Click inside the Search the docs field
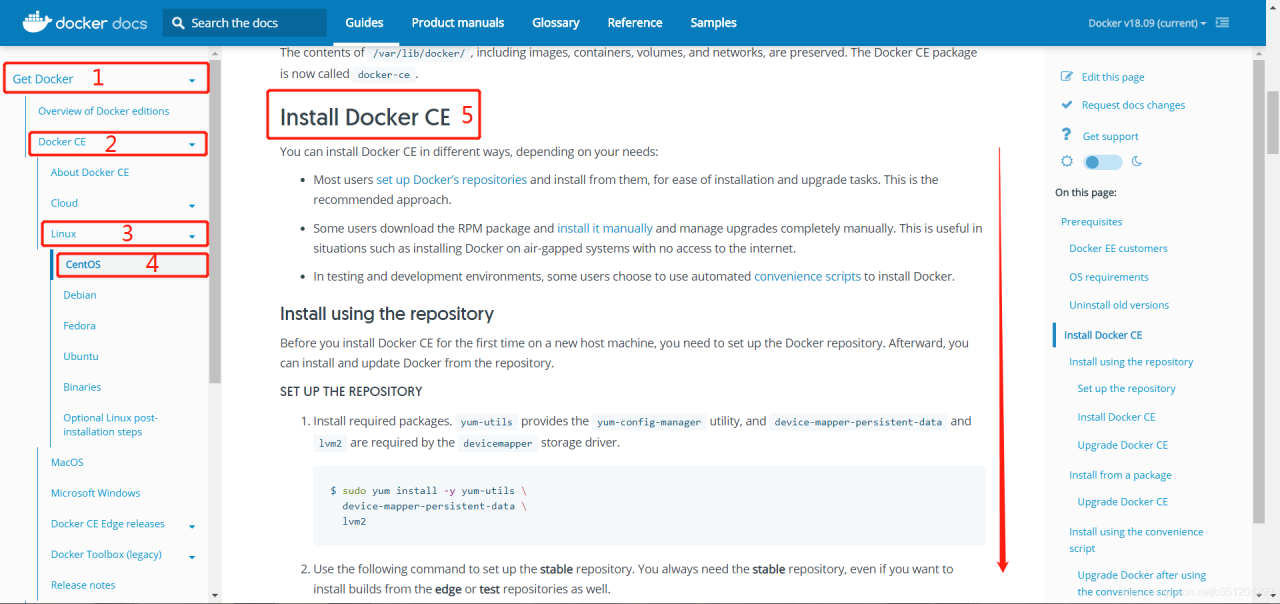1280x604 pixels. (245, 22)
